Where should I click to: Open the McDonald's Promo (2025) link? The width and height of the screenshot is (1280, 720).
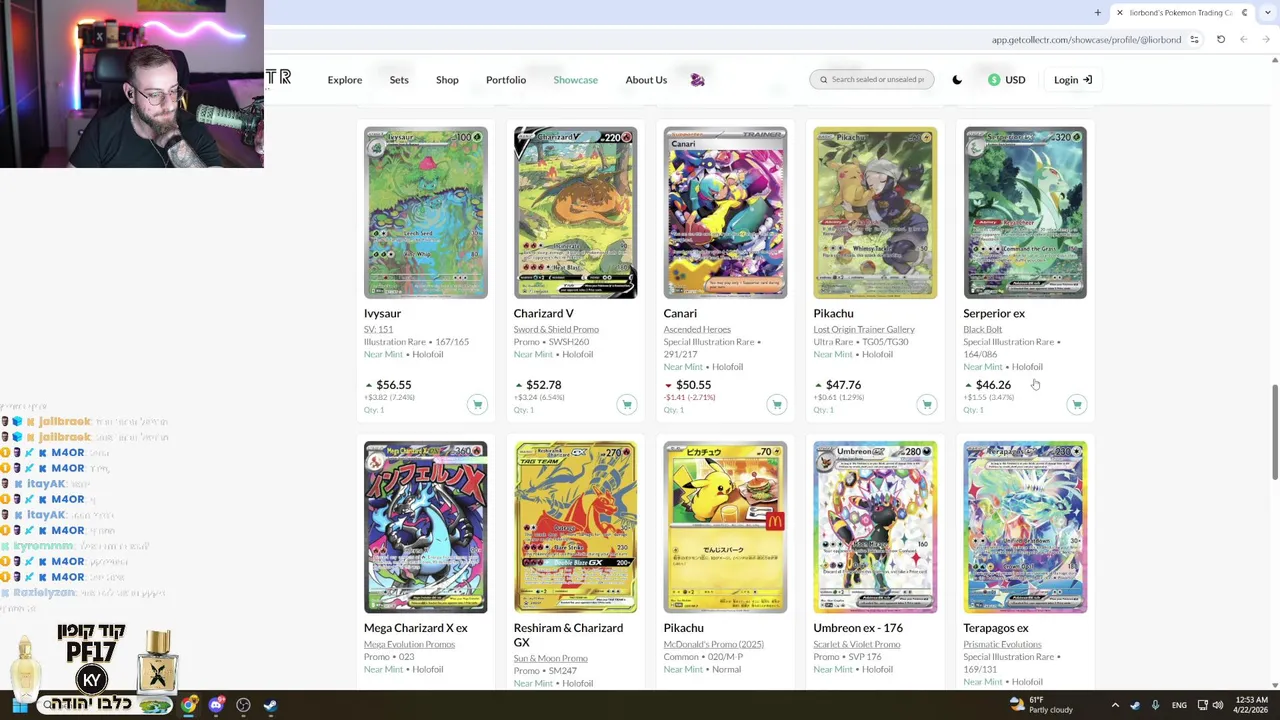pos(714,644)
